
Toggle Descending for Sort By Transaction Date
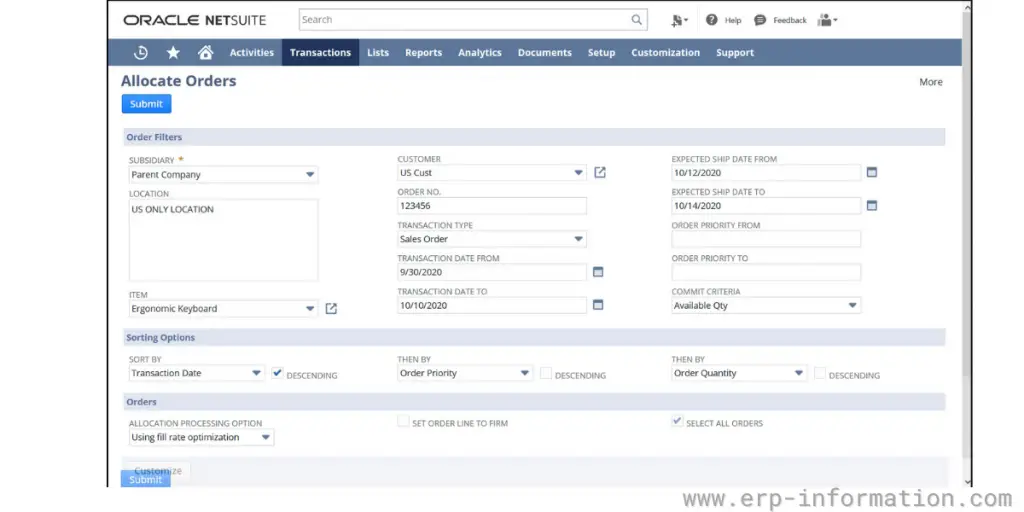click(278, 373)
